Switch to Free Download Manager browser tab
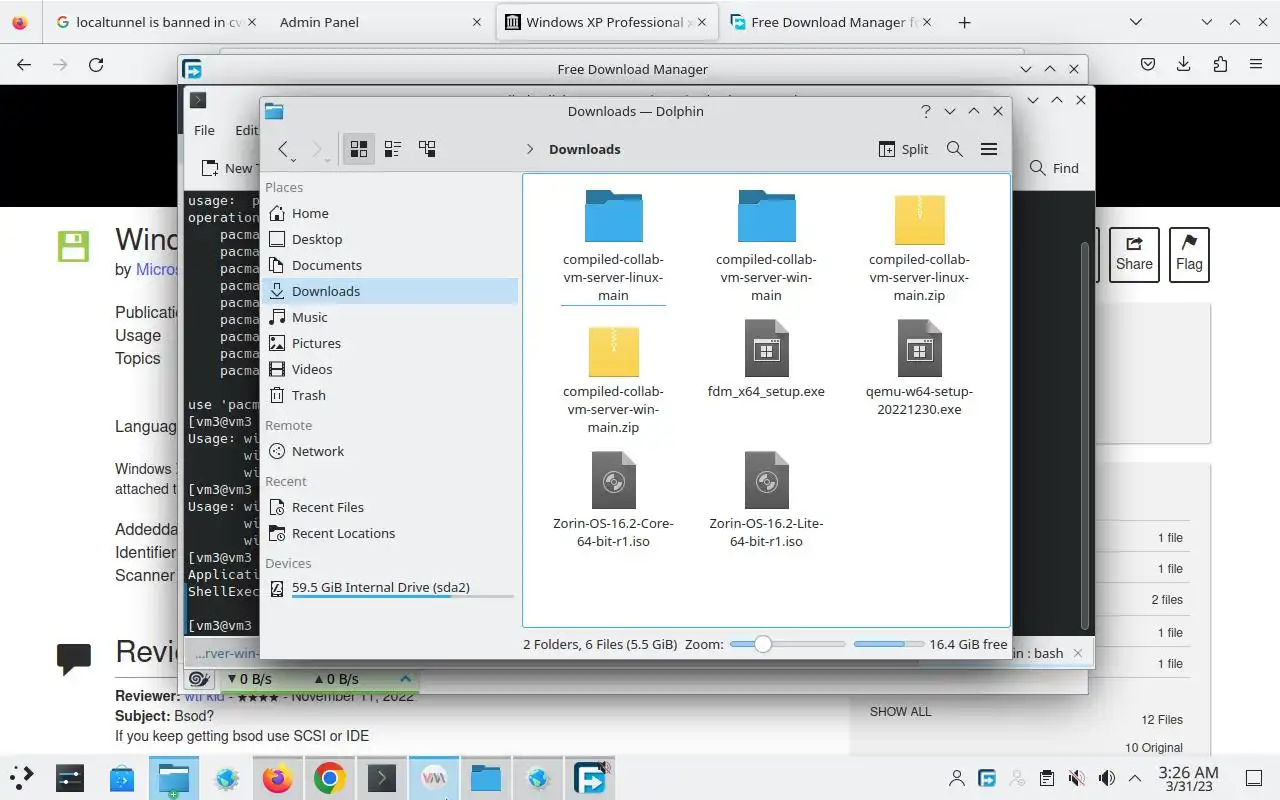1280x800 pixels. click(x=832, y=22)
